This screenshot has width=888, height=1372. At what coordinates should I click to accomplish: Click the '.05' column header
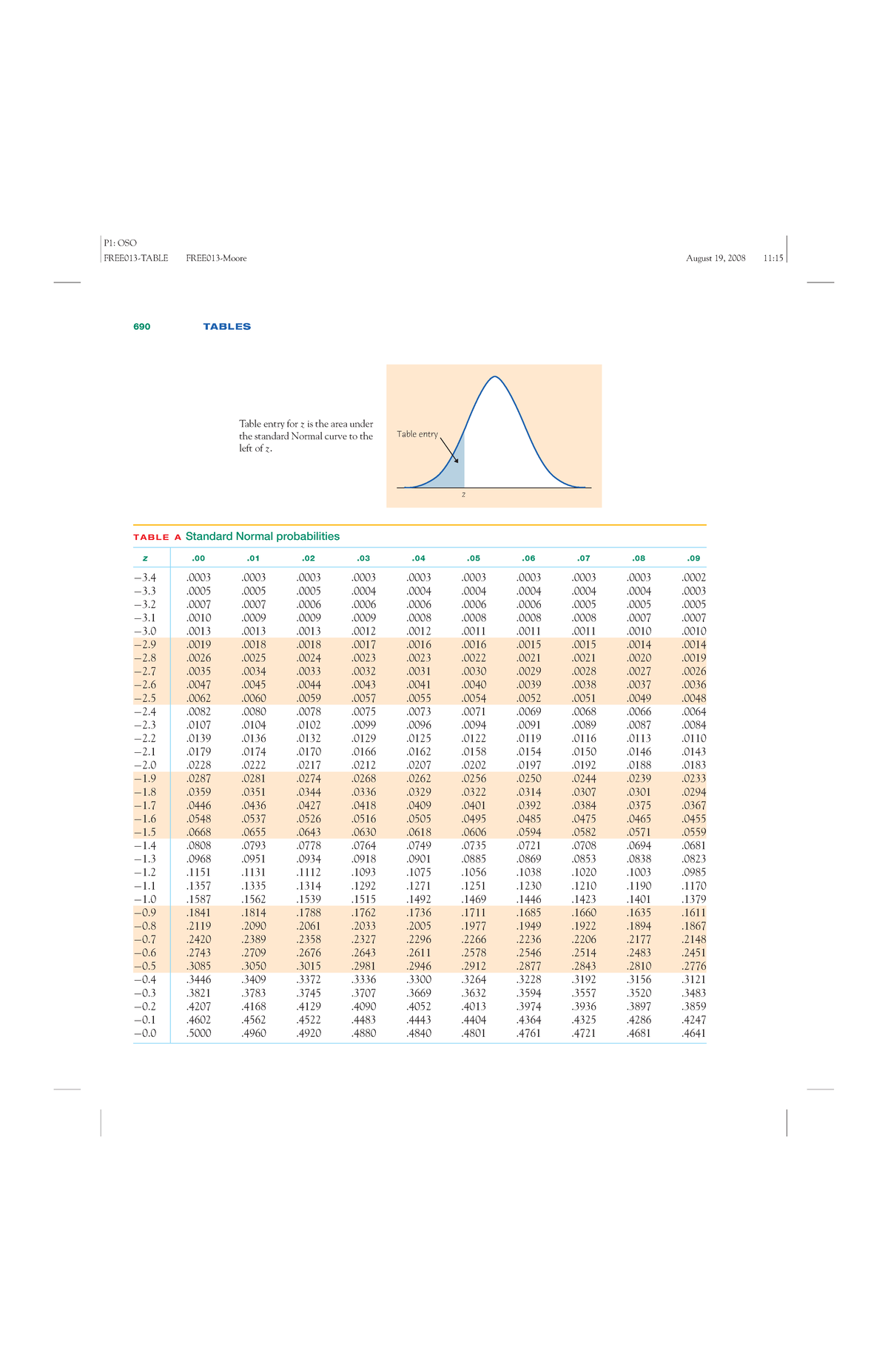tap(474, 558)
